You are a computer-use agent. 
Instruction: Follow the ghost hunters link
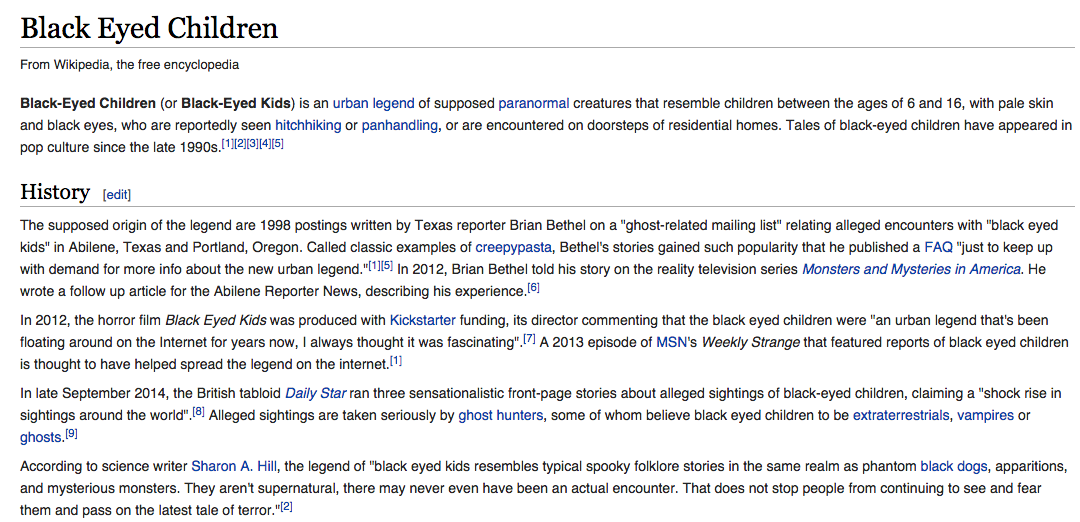501,416
